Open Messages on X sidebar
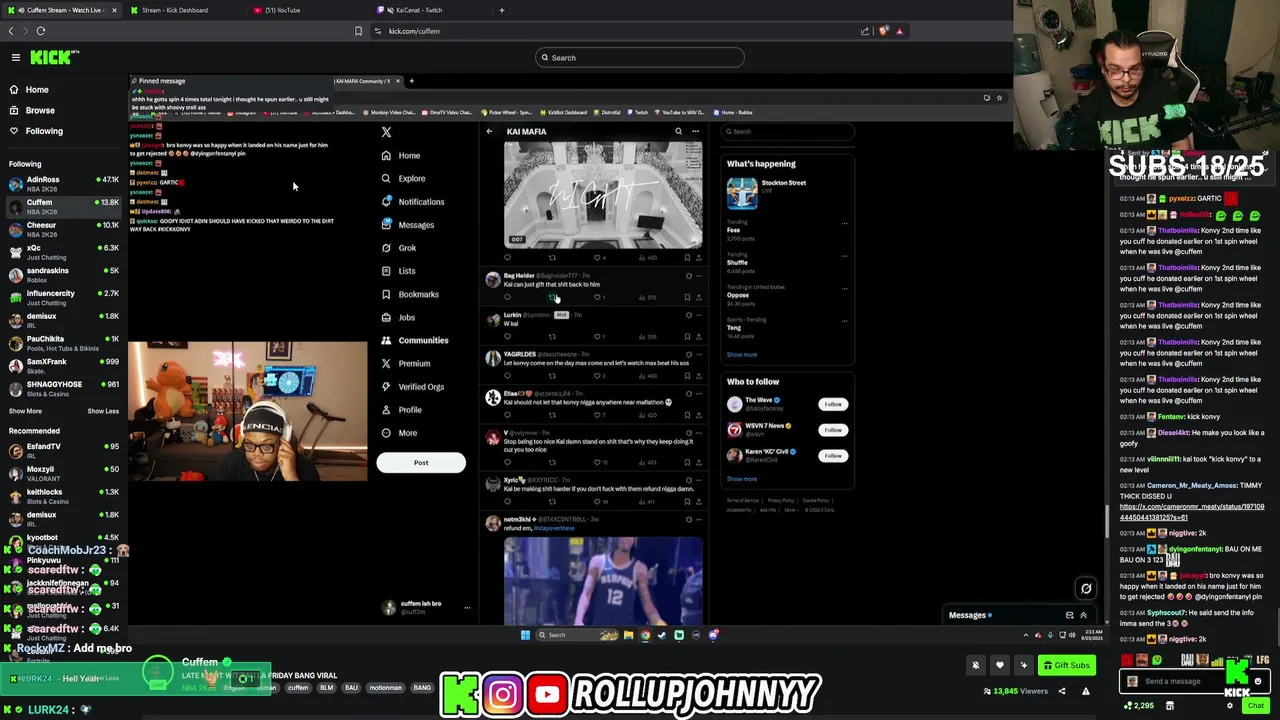The width and height of the screenshot is (1280, 720). [x=408, y=225]
